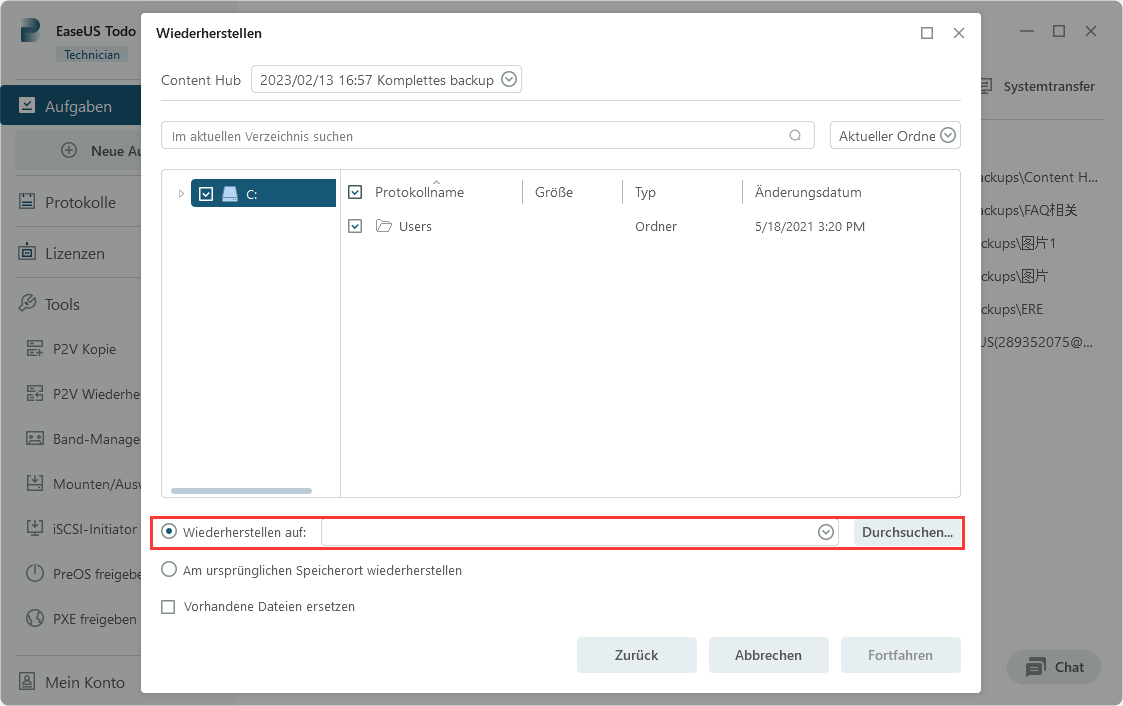This screenshot has height=706, width=1123.
Task: Click the Durchsuchen button
Action: pyautogui.click(x=907, y=533)
